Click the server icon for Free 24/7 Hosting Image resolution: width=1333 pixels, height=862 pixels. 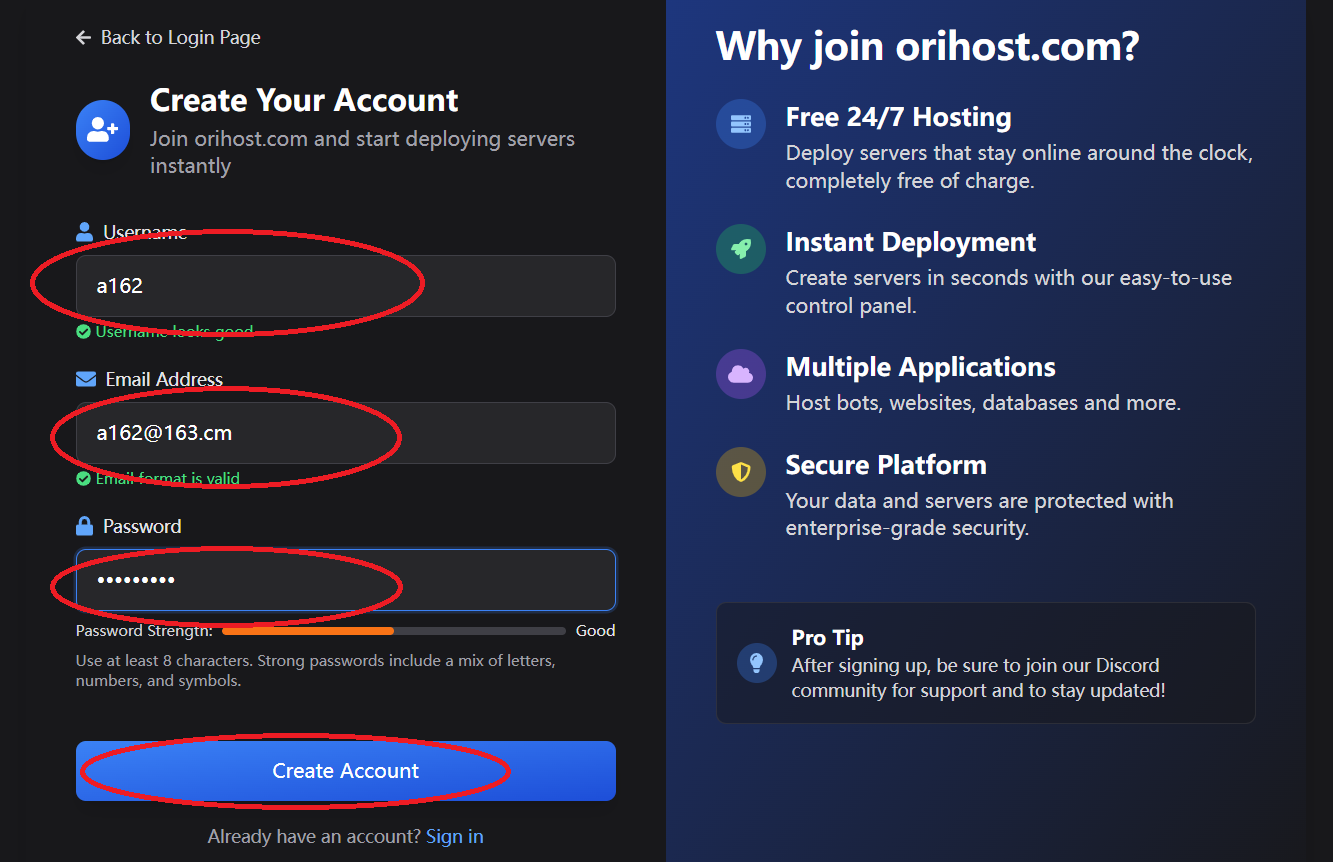click(x=741, y=125)
